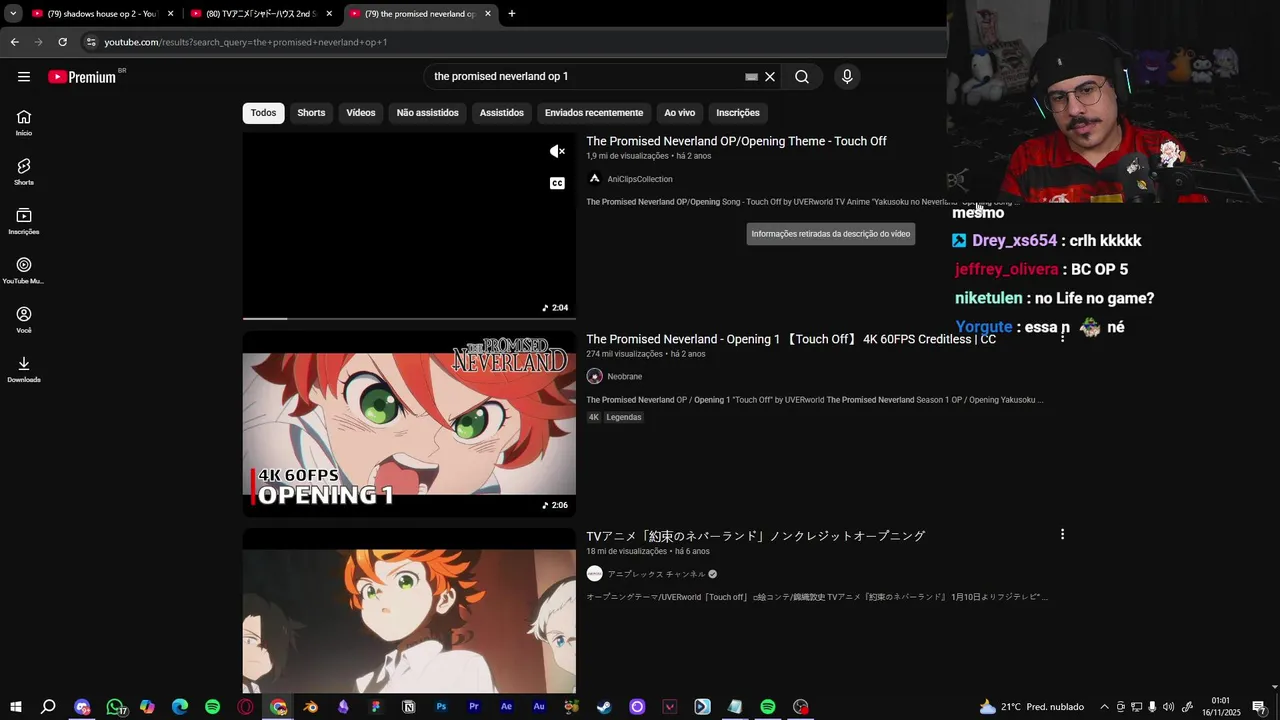
Task: Launch Photoshop from the taskbar
Action: tap(441, 707)
